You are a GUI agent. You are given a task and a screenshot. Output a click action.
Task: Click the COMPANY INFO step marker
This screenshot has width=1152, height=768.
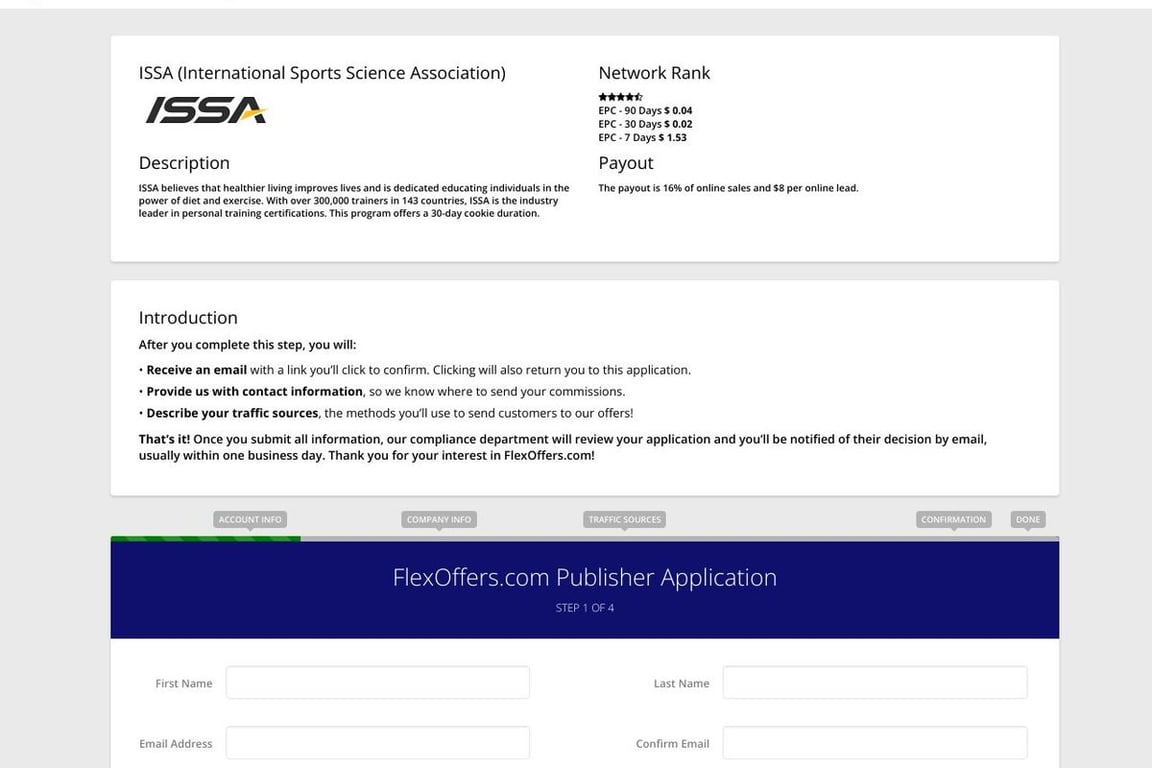tap(439, 518)
